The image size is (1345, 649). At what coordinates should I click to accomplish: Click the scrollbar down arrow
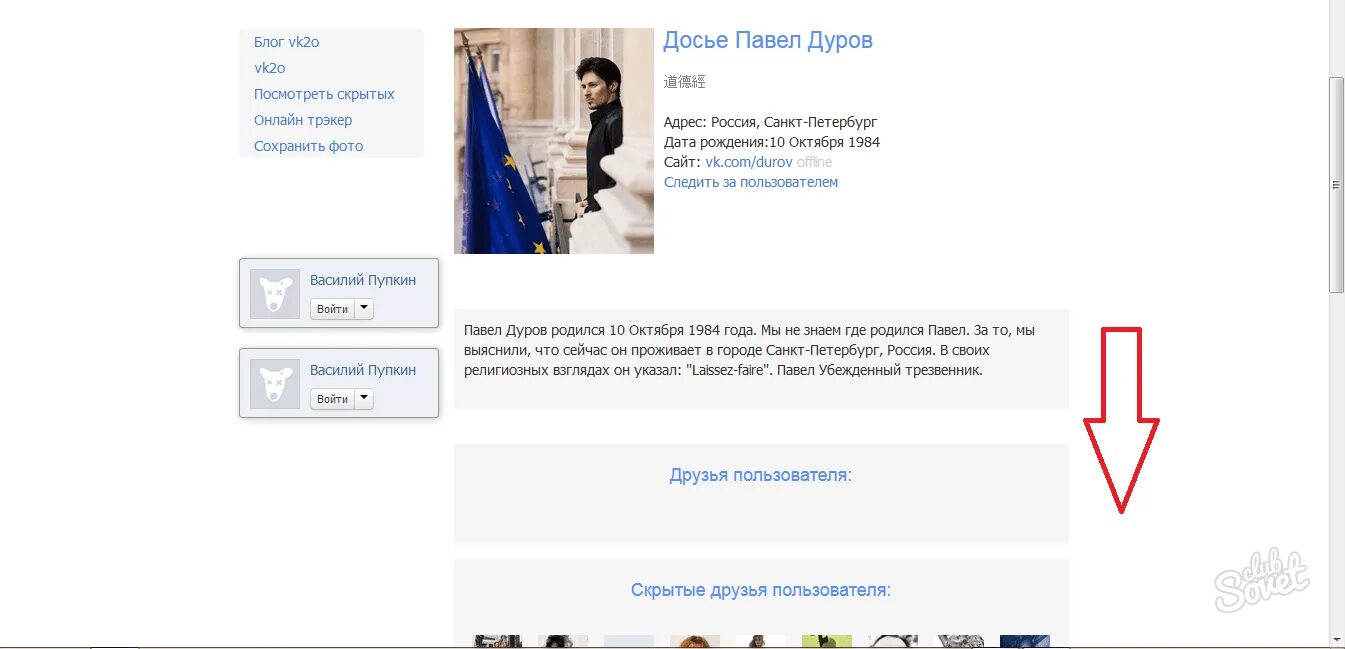pos(1336,639)
